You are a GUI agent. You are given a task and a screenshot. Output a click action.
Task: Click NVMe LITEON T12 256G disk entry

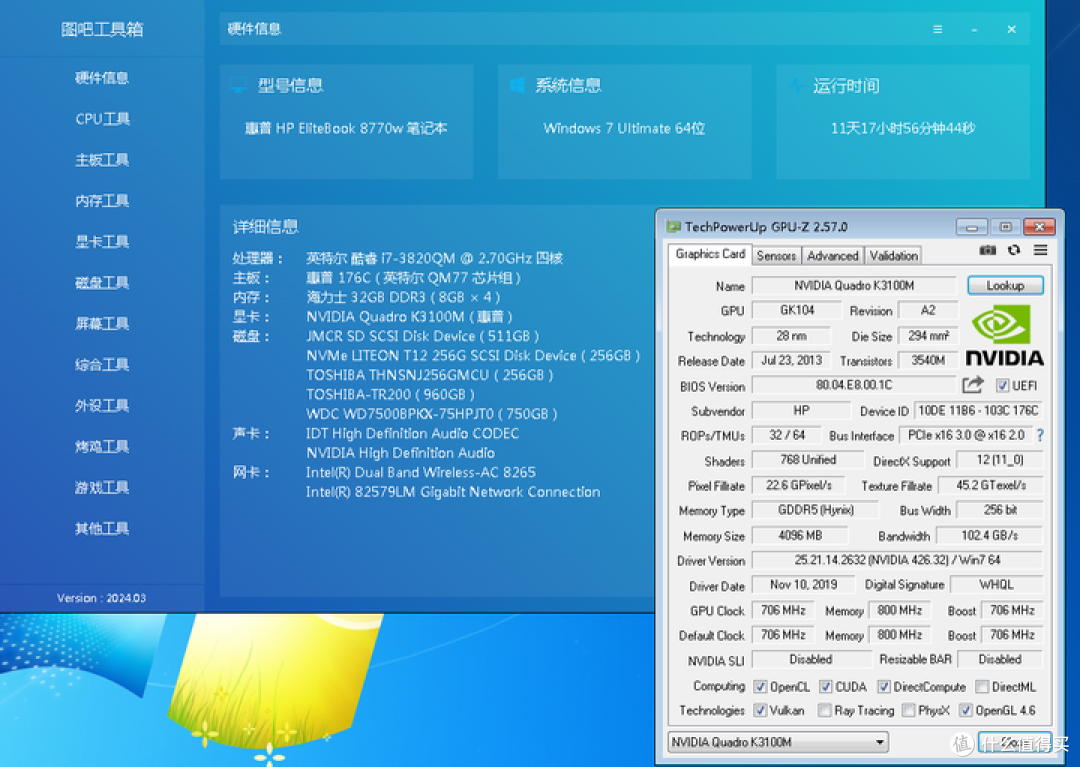473,356
